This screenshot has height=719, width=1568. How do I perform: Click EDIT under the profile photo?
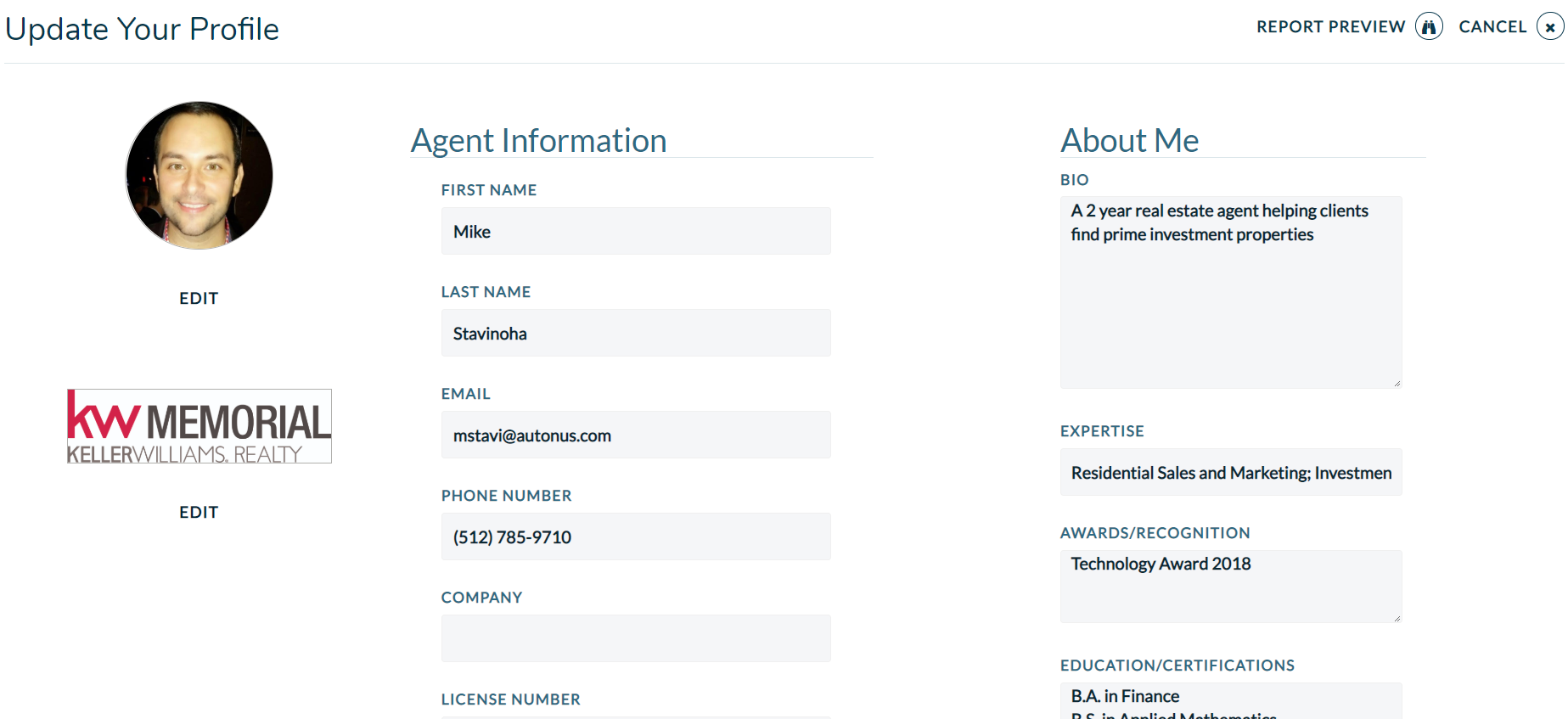click(199, 298)
